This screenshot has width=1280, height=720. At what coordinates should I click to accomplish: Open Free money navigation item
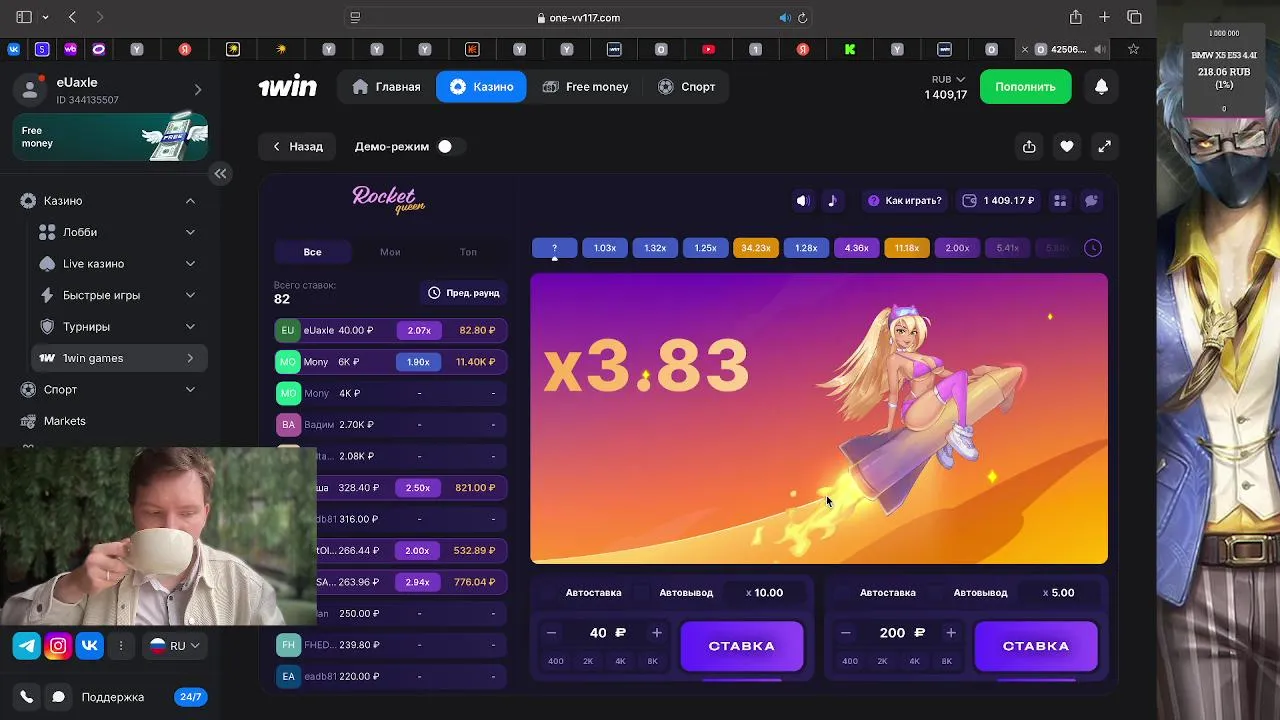(x=585, y=87)
